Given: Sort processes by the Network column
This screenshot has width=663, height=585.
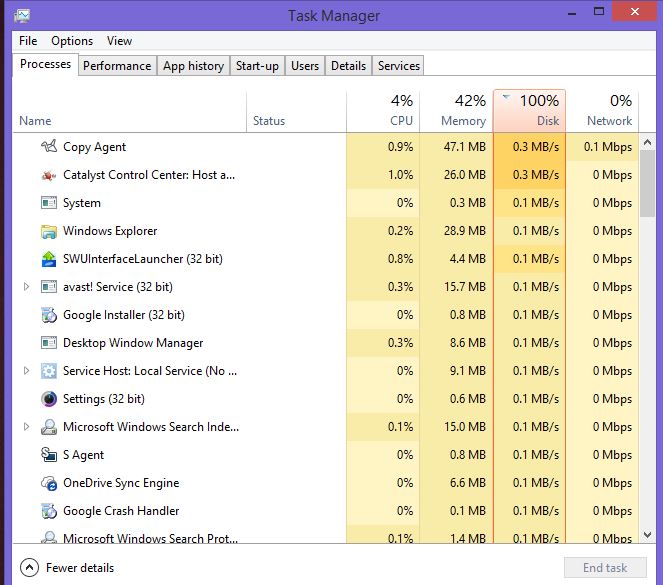Looking at the screenshot, I should point(602,111).
